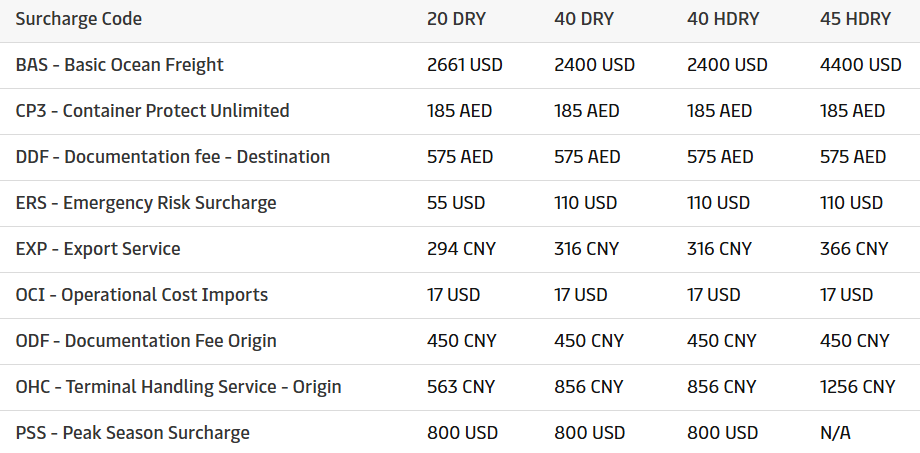920x453 pixels.
Task: Click CP3 - Container Protect Unlimited label
Action: (x=153, y=111)
